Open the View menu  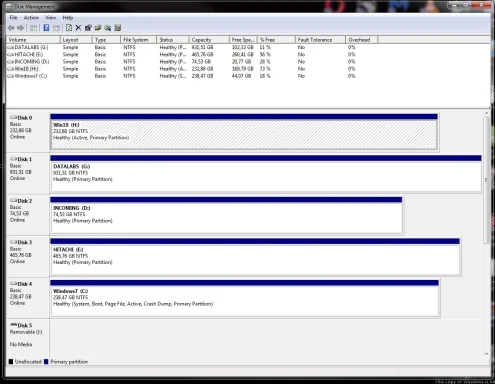50,18
